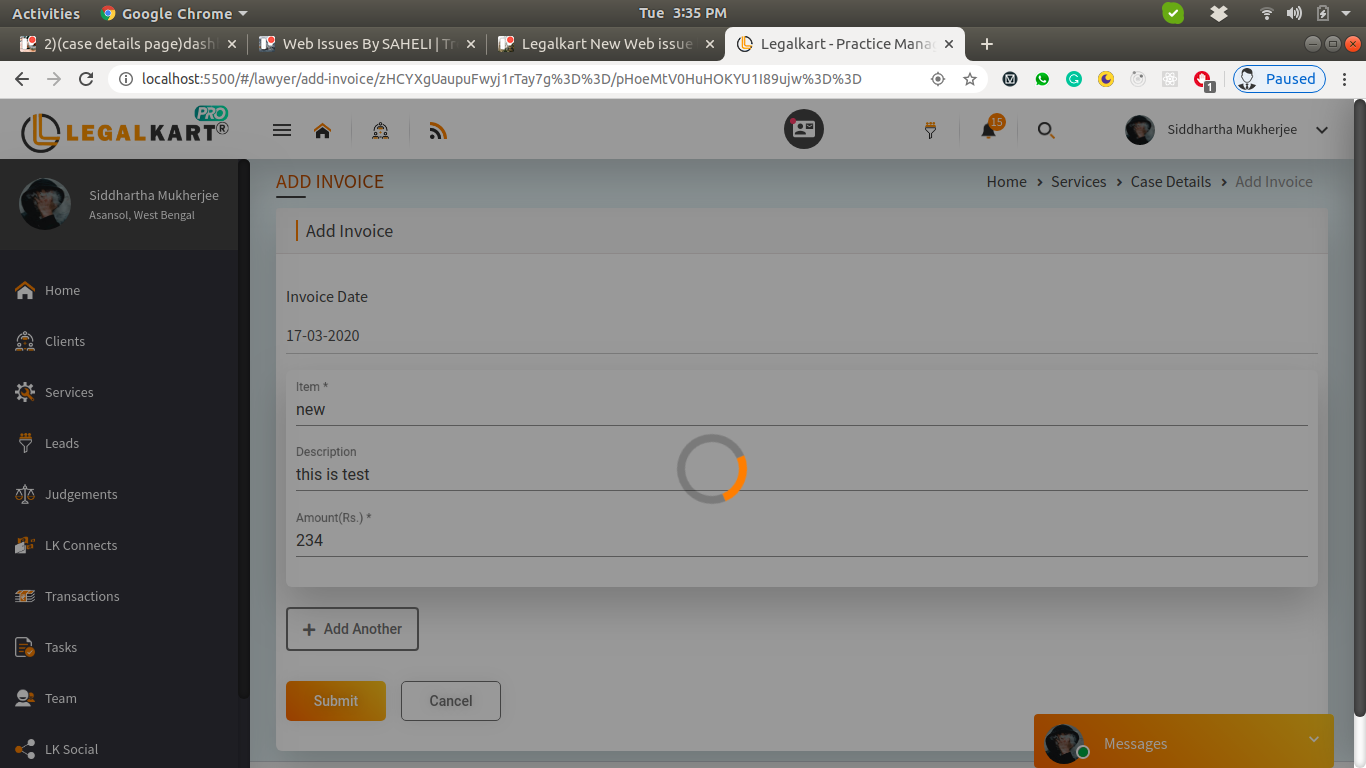
Task: Open Transactions in the sidebar
Action: (82, 596)
